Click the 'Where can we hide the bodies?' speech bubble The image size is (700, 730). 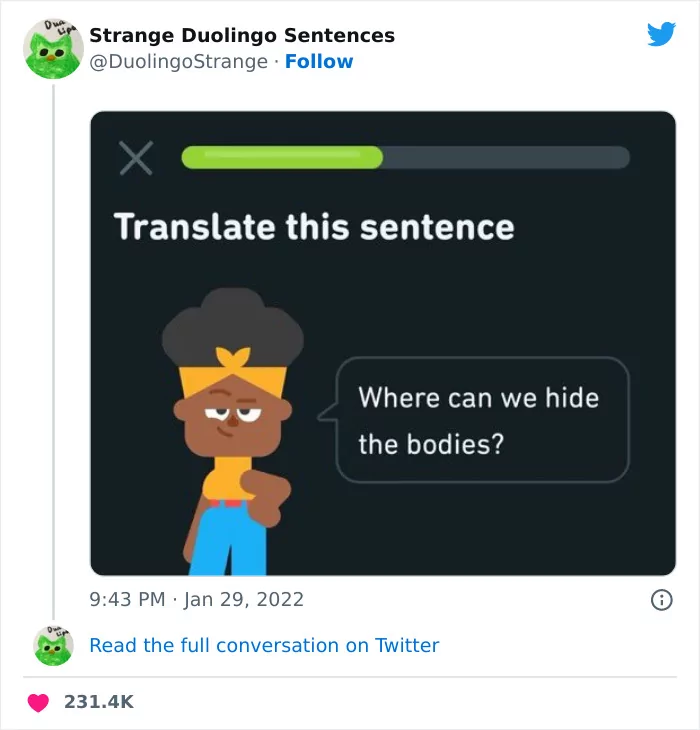pos(480,420)
